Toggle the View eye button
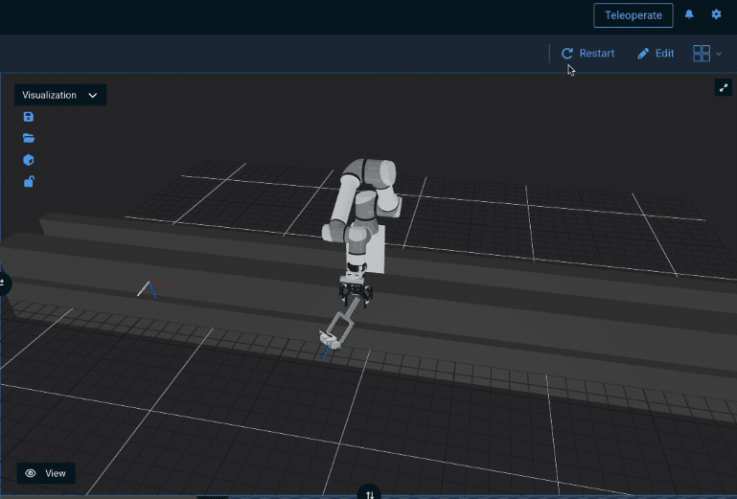Viewport: 737px width, 499px height. 46,473
